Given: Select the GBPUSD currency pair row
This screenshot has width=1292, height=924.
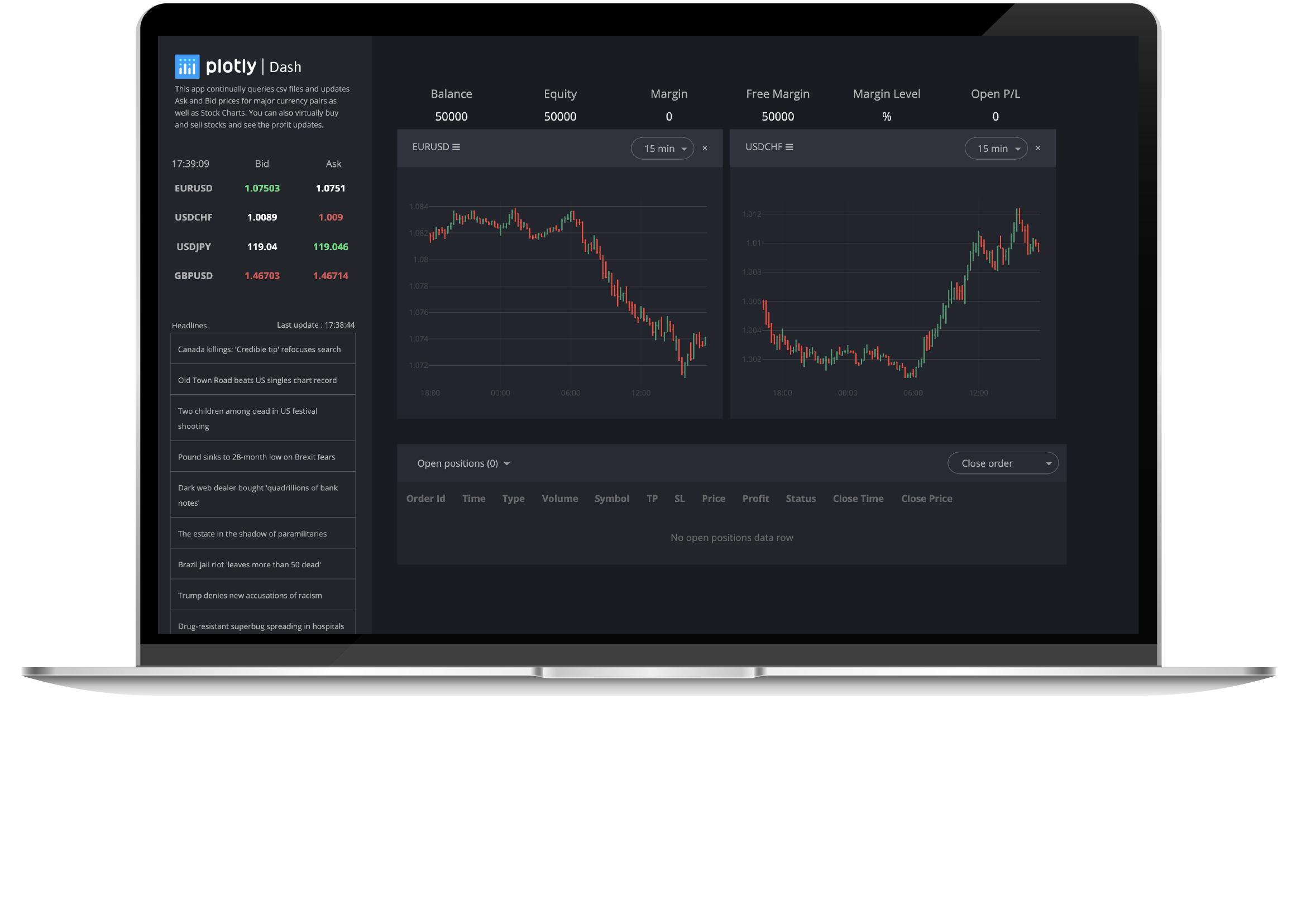Looking at the screenshot, I should pyautogui.click(x=193, y=275).
